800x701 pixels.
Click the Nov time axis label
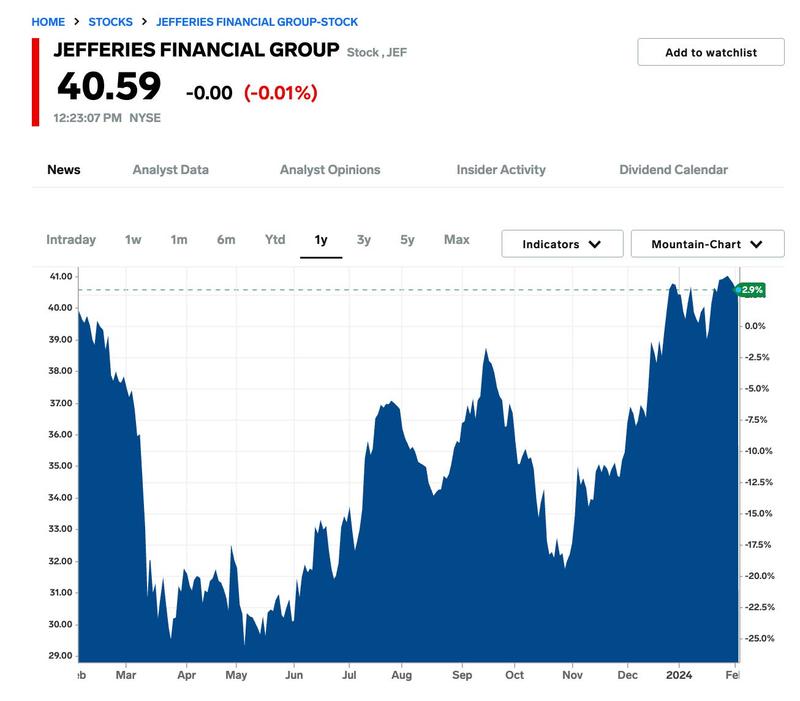tap(572, 675)
